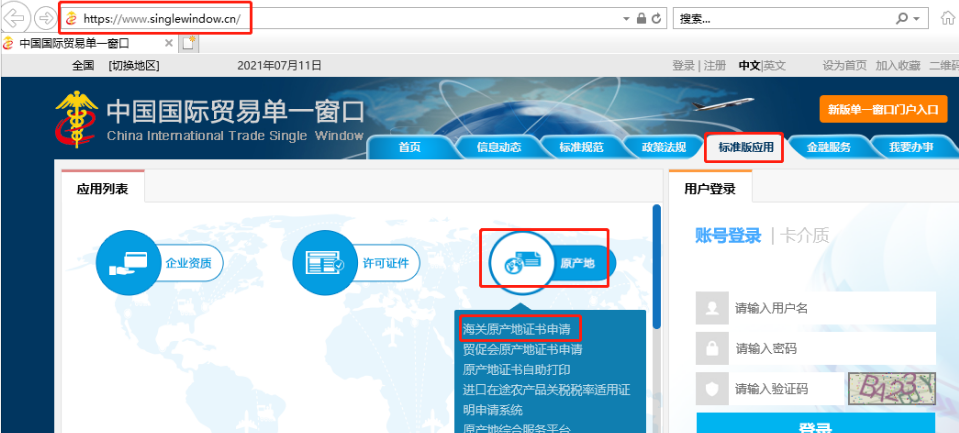Open the 信息动态 navigation tab

tap(498, 147)
